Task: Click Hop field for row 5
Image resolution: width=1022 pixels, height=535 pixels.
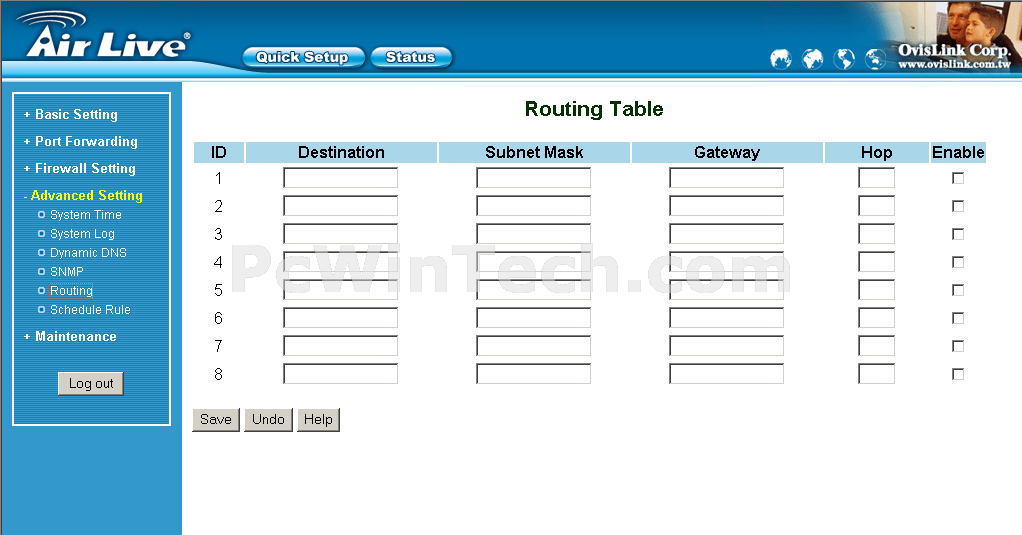Action: (x=876, y=290)
